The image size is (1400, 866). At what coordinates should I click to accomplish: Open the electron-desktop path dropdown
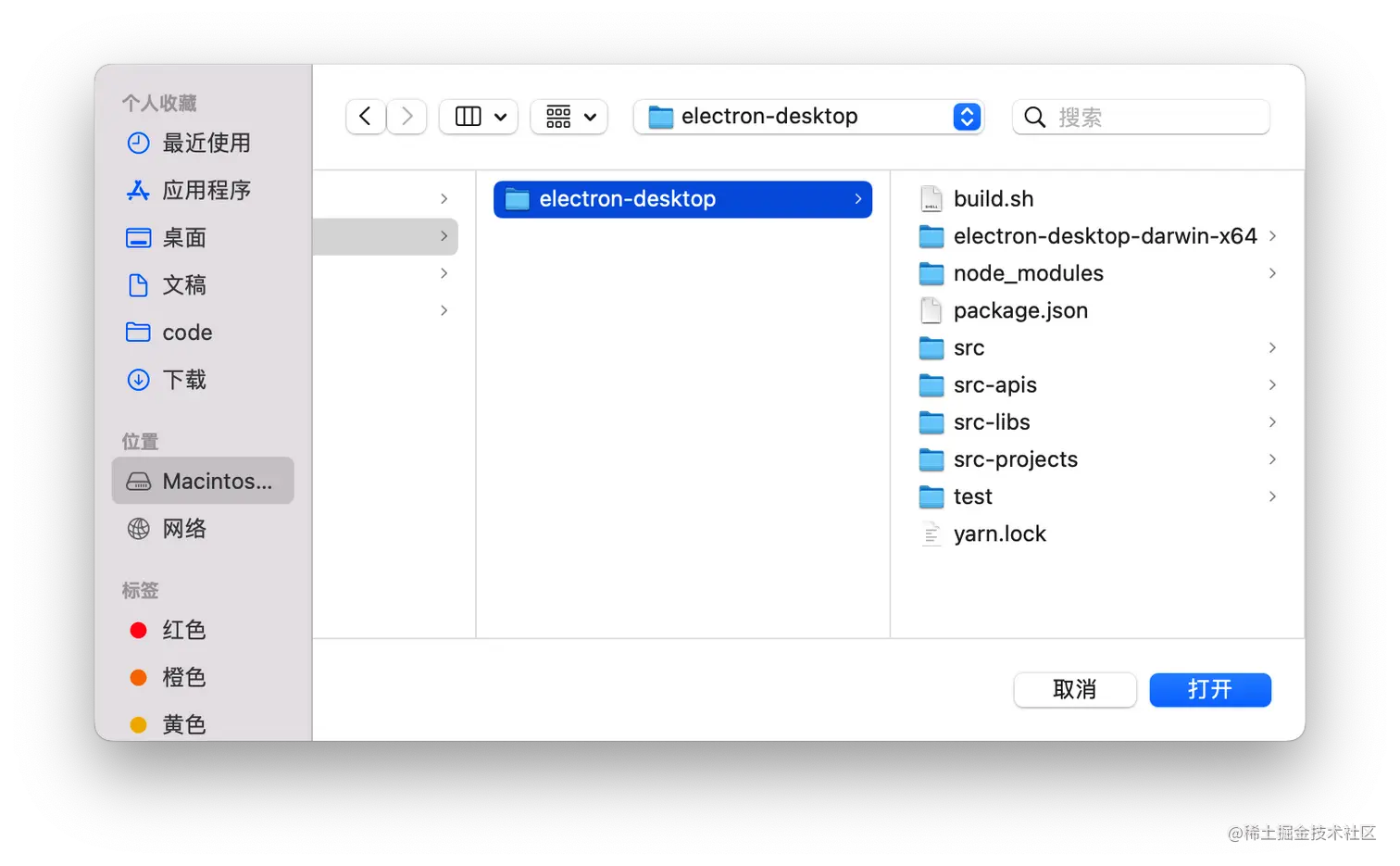click(x=966, y=116)
